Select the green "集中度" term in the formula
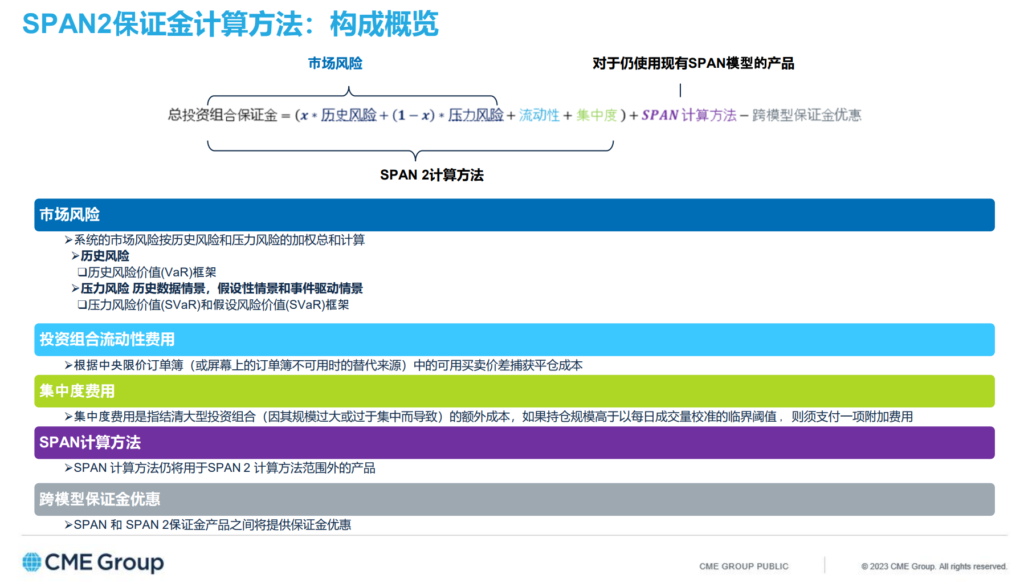 coord(597,116)
